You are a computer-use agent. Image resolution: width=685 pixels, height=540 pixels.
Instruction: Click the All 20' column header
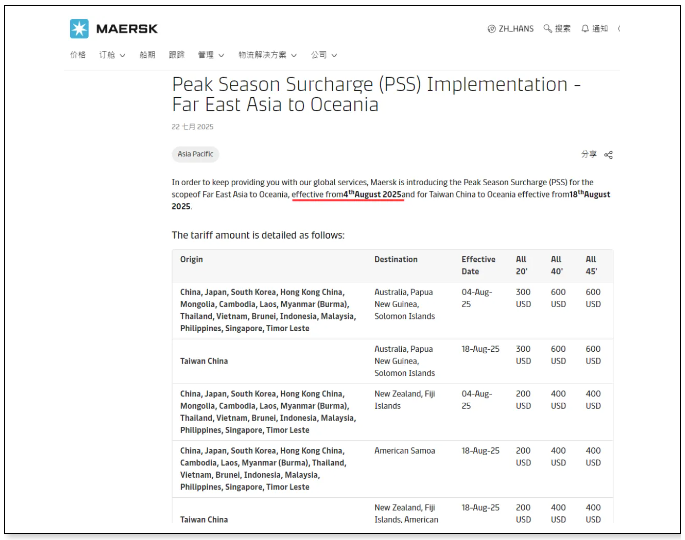coord(522,265)
